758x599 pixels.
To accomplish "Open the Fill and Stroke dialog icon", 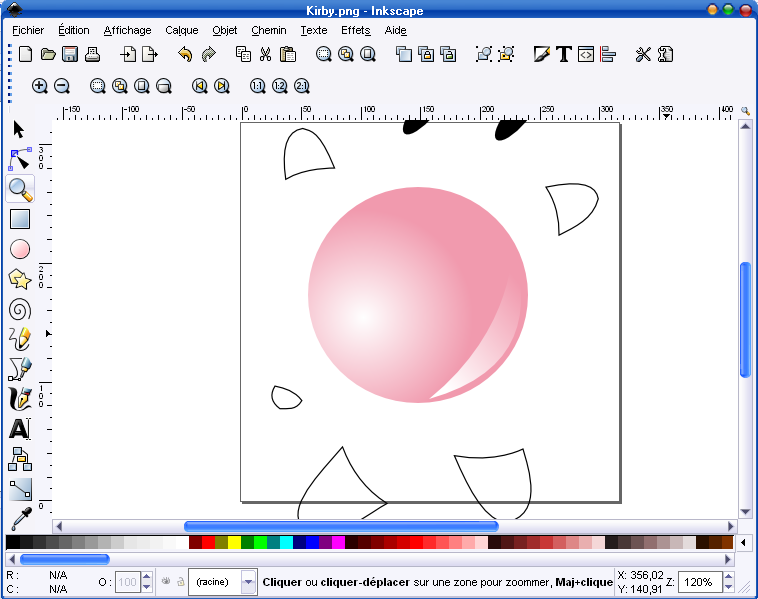I will click(541, 54).
